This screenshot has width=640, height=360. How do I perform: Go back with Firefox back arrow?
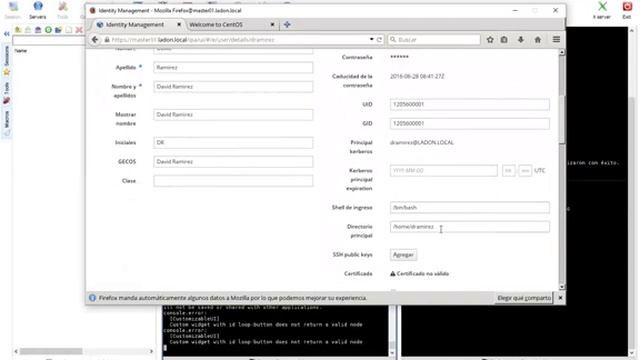point(95,40)
